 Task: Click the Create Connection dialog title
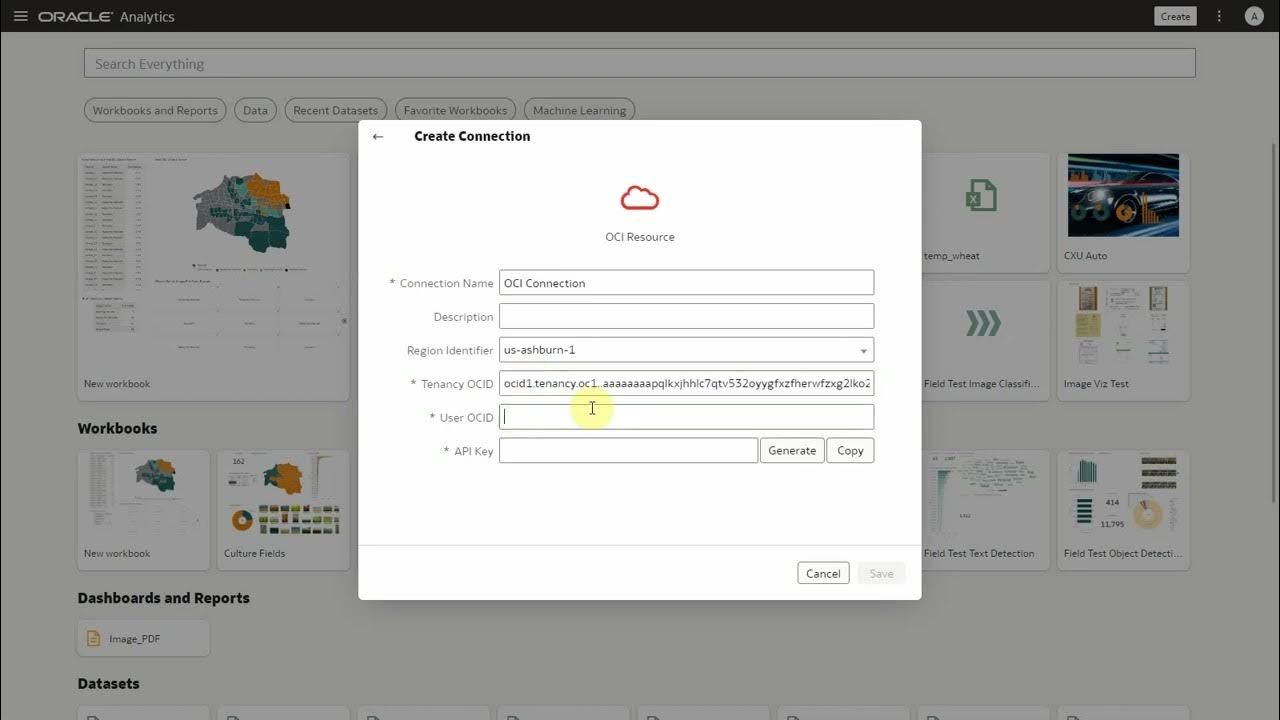coord(472,136)
